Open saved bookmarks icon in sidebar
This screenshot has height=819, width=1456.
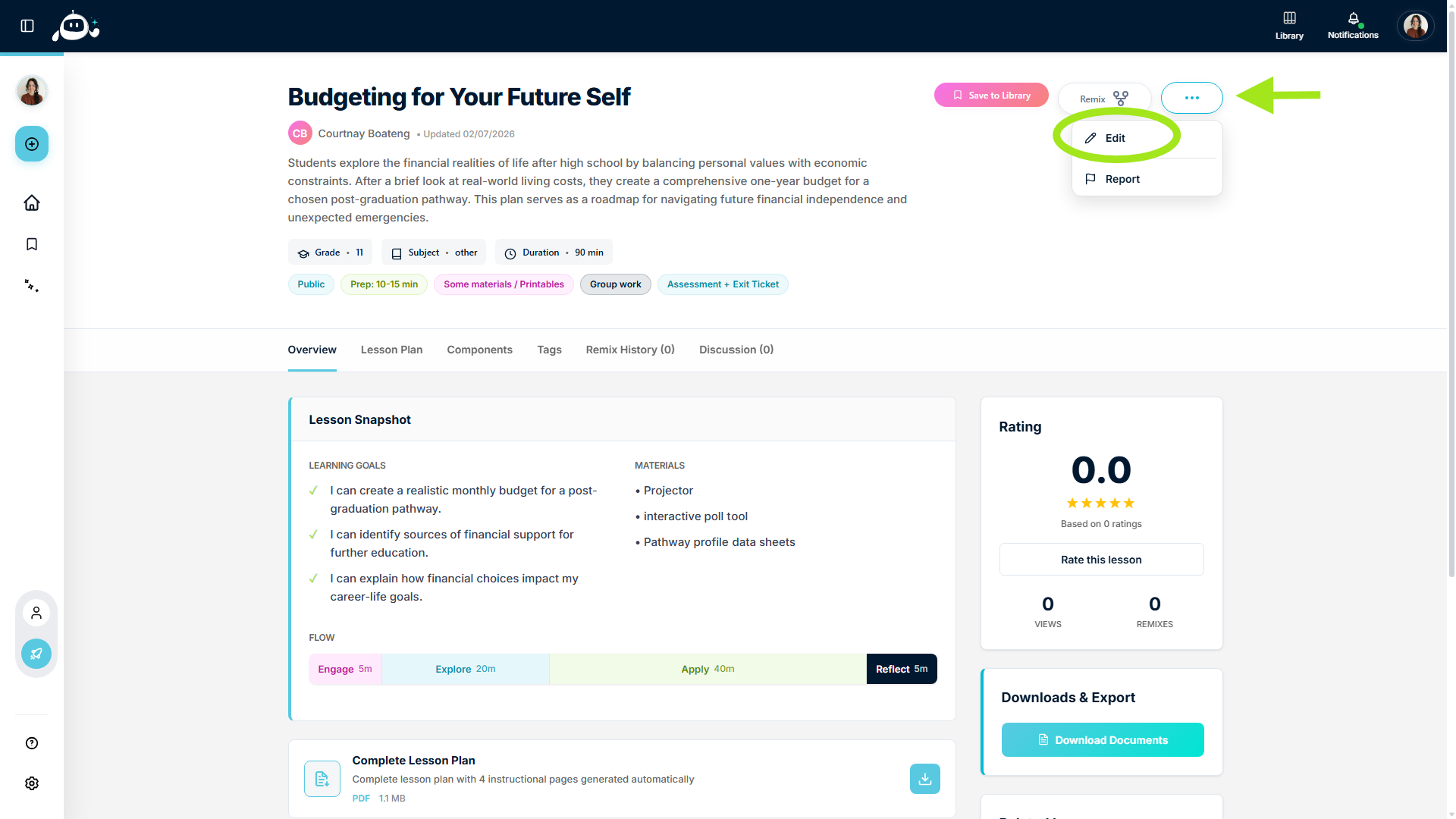click(32, 244)
